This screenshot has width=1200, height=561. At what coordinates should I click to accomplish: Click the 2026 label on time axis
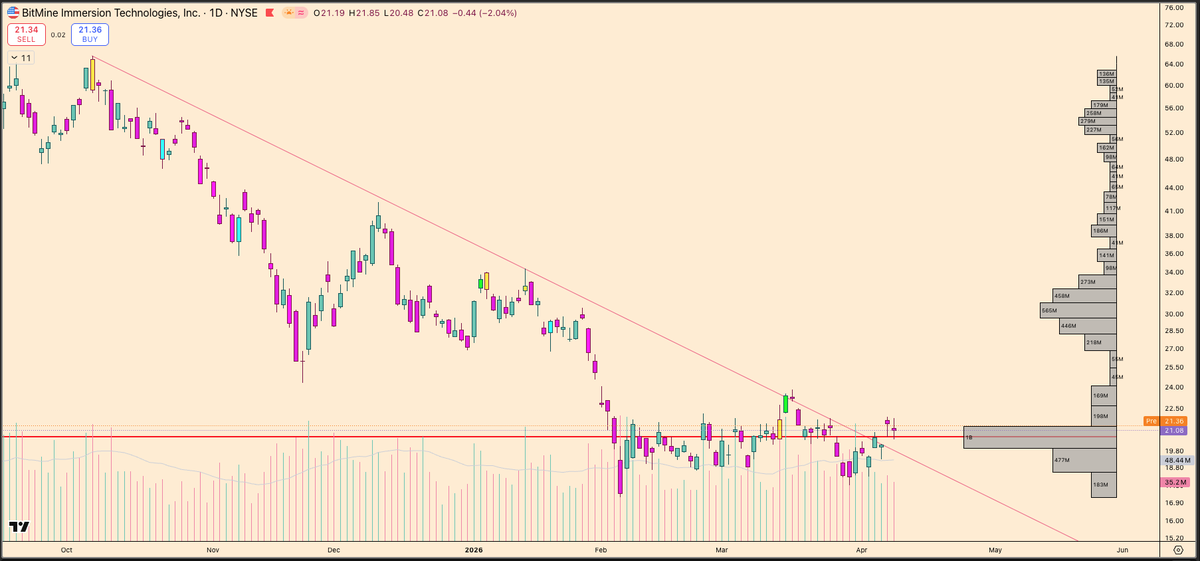point(475,549)
